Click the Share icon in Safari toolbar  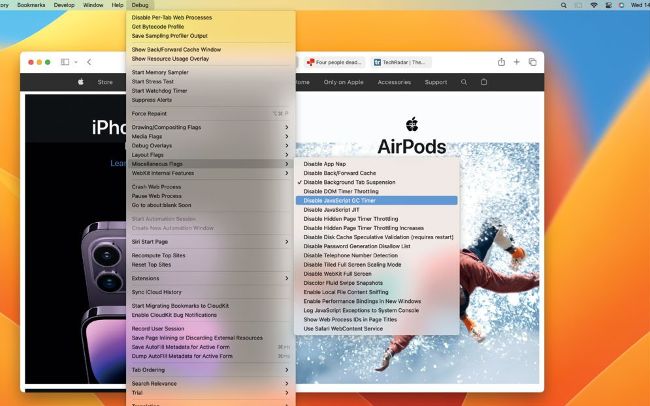(x=501, y=62)
